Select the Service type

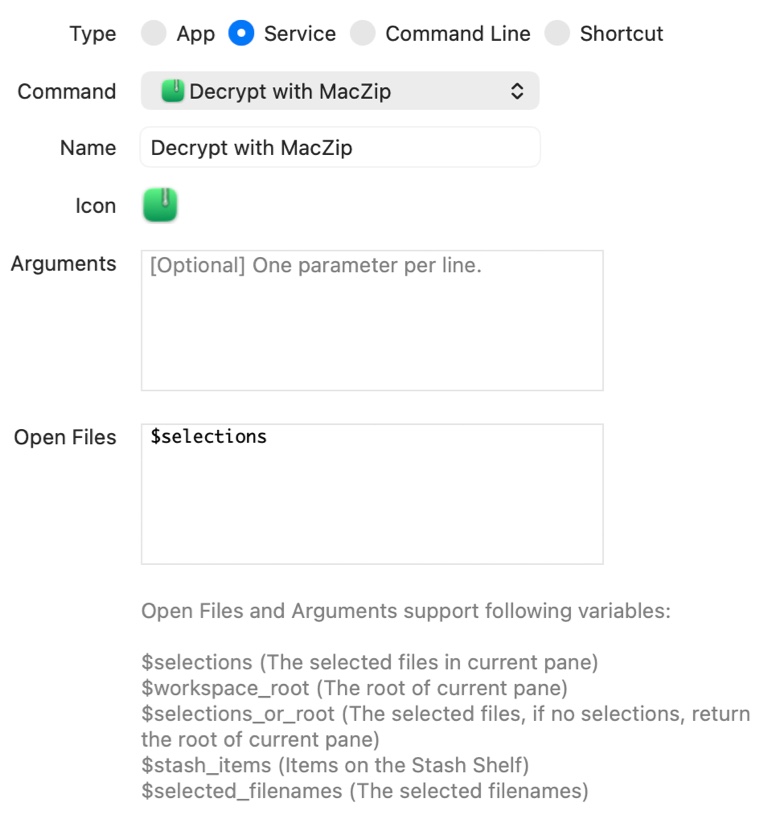pos(241,33)
